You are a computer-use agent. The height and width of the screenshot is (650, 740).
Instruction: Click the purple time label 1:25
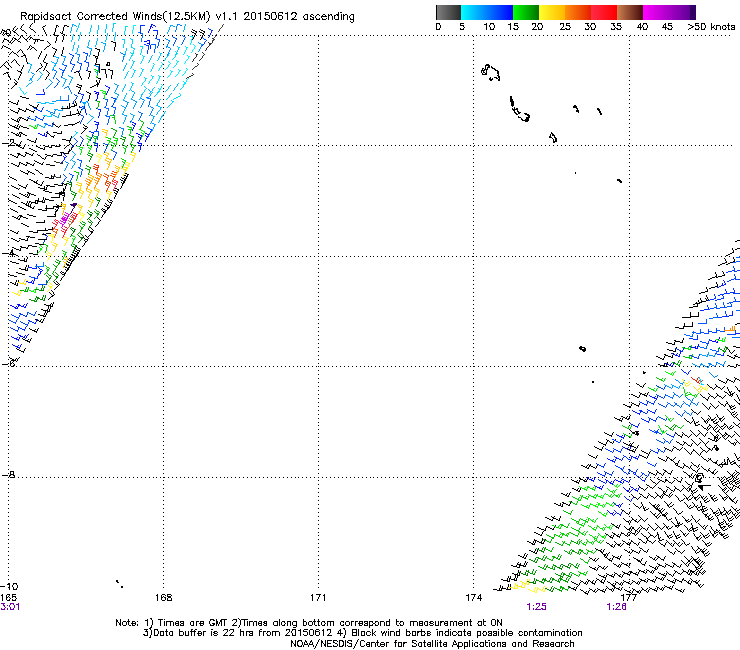click(537, 607)
